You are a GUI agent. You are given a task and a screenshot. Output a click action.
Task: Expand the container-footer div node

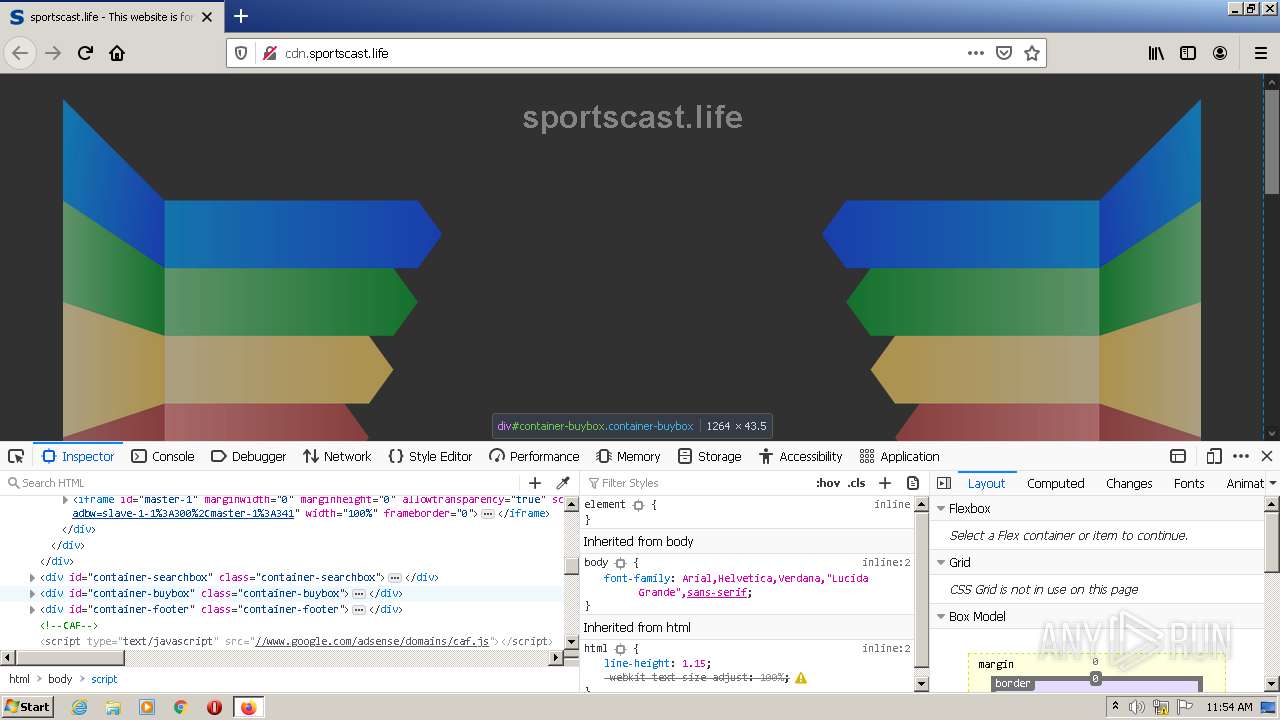coord(33,610)
